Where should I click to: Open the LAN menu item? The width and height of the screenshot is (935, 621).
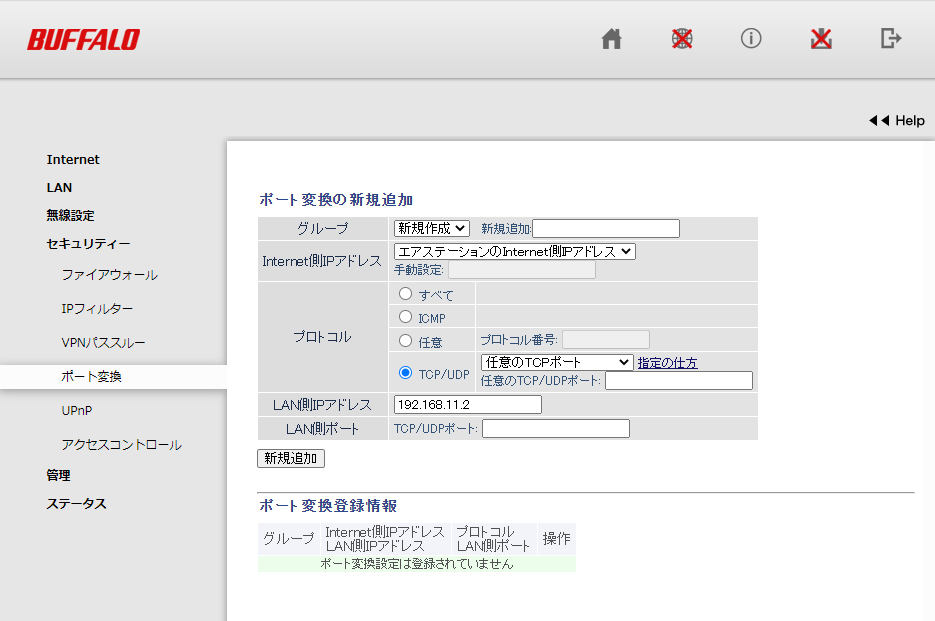click(x=59, y=187)
